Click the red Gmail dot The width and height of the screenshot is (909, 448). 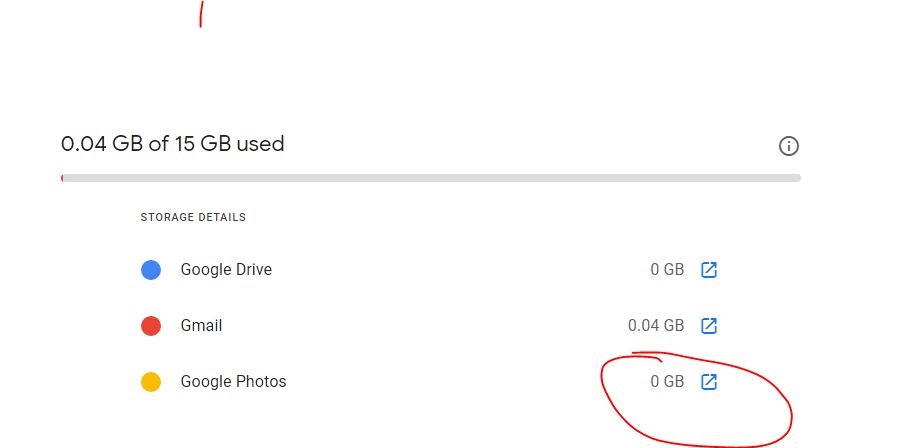click(151, 326)
